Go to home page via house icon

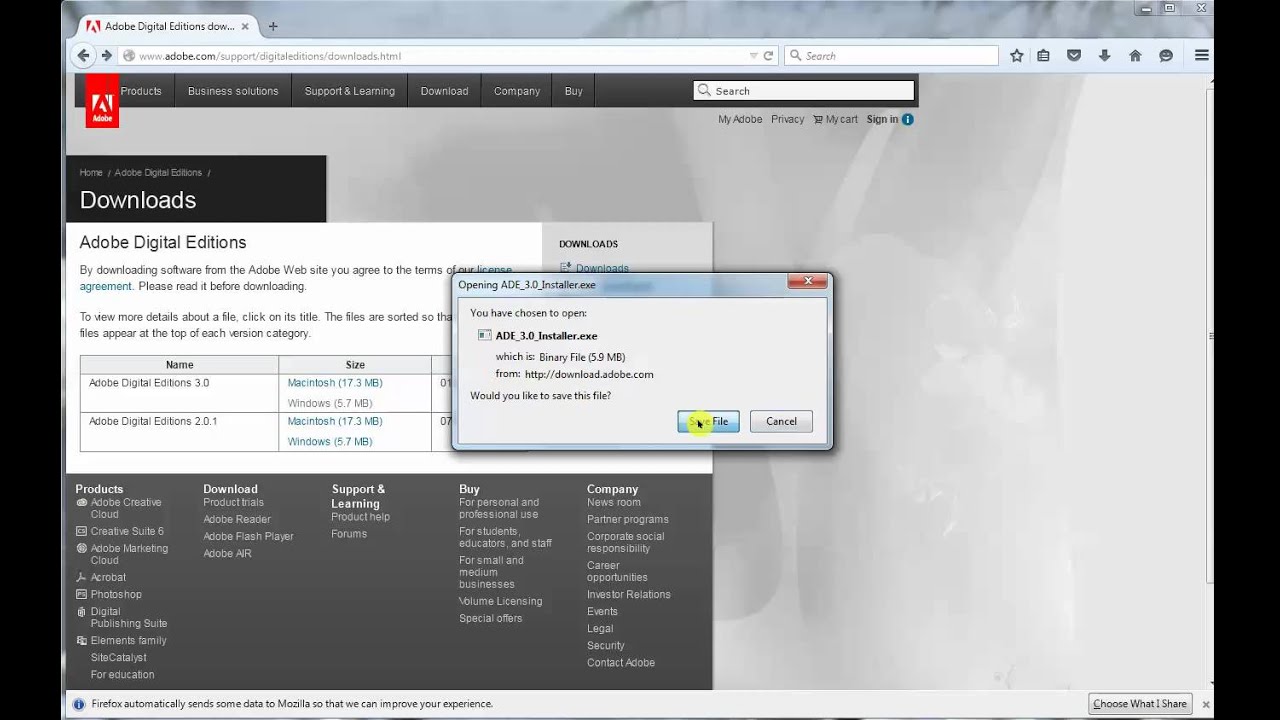click(1135, 56)
